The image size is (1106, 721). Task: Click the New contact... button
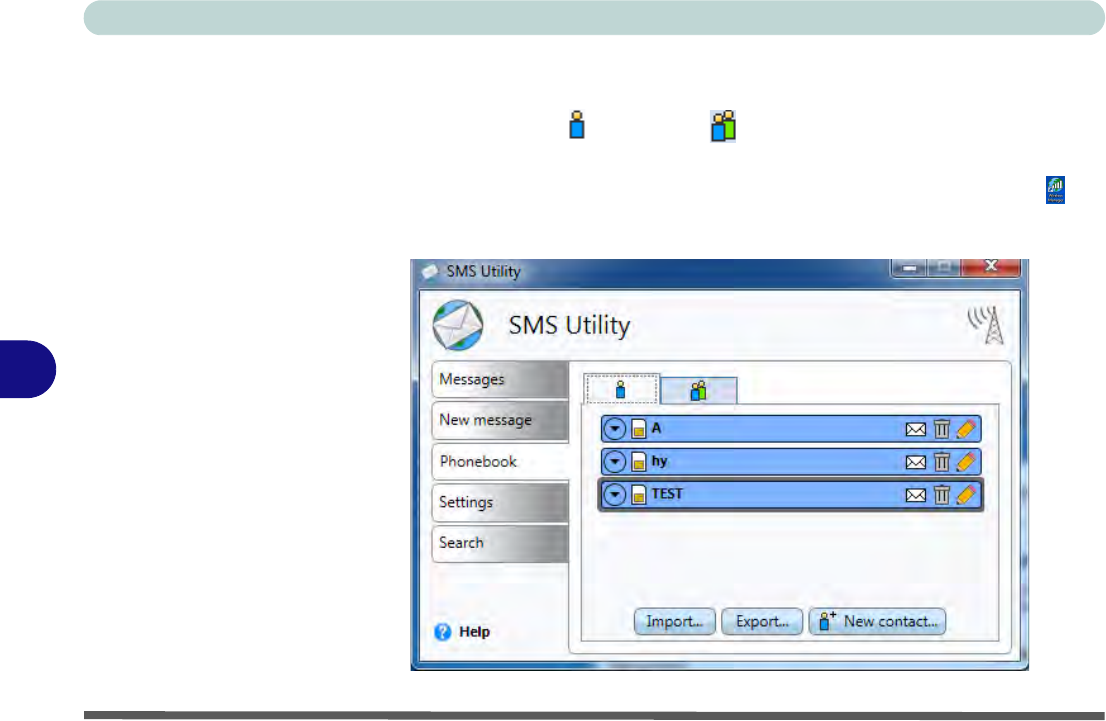(877, 621)
